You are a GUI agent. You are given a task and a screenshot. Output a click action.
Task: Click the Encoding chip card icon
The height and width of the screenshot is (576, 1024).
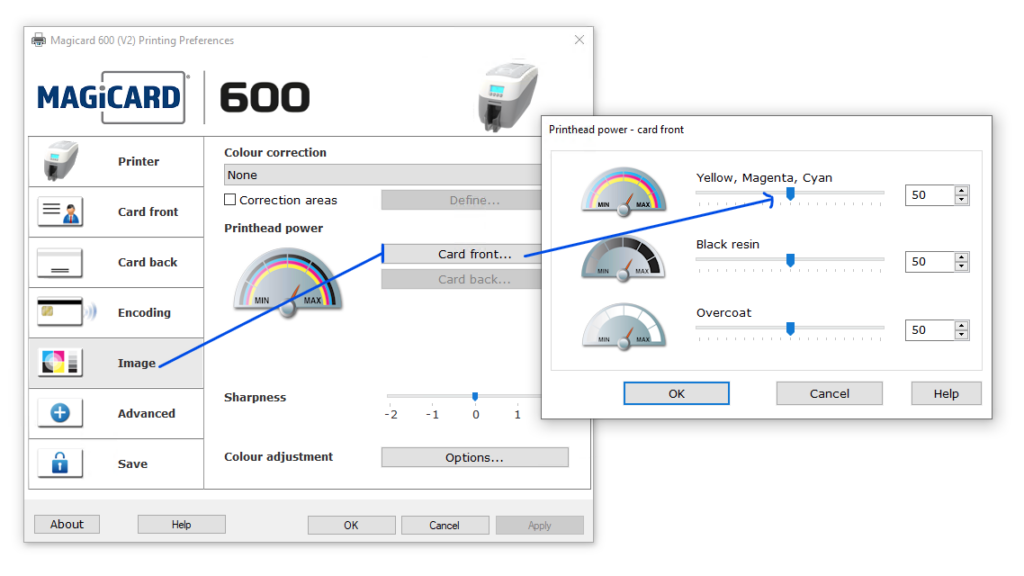[61, 312]
